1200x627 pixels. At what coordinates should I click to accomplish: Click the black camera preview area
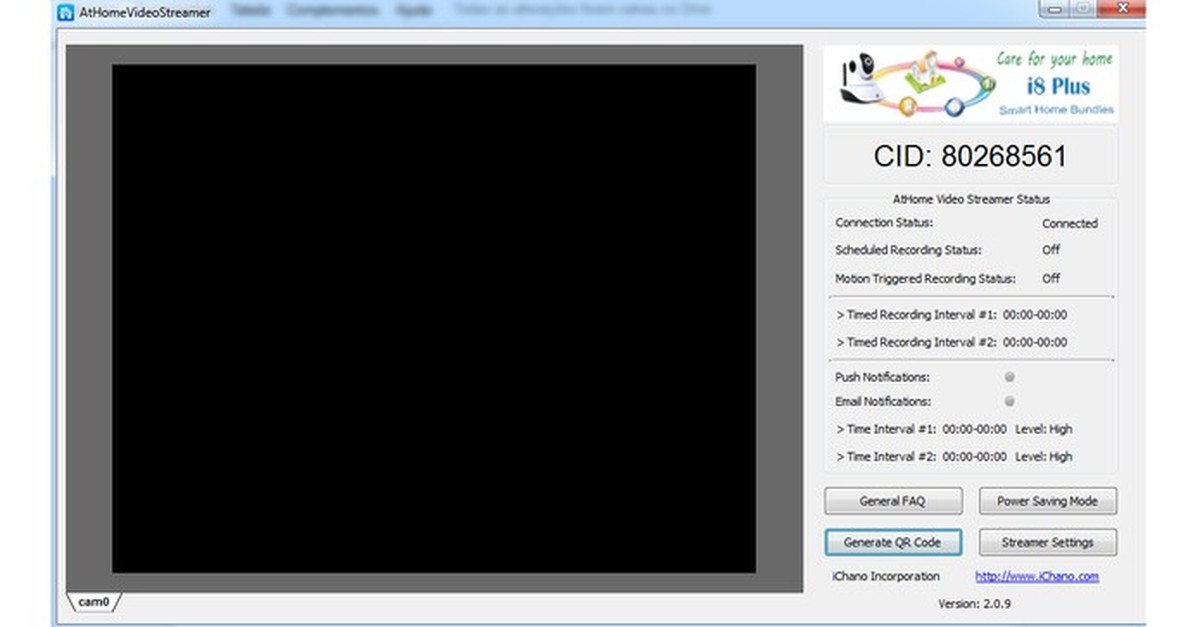[433, 318]
